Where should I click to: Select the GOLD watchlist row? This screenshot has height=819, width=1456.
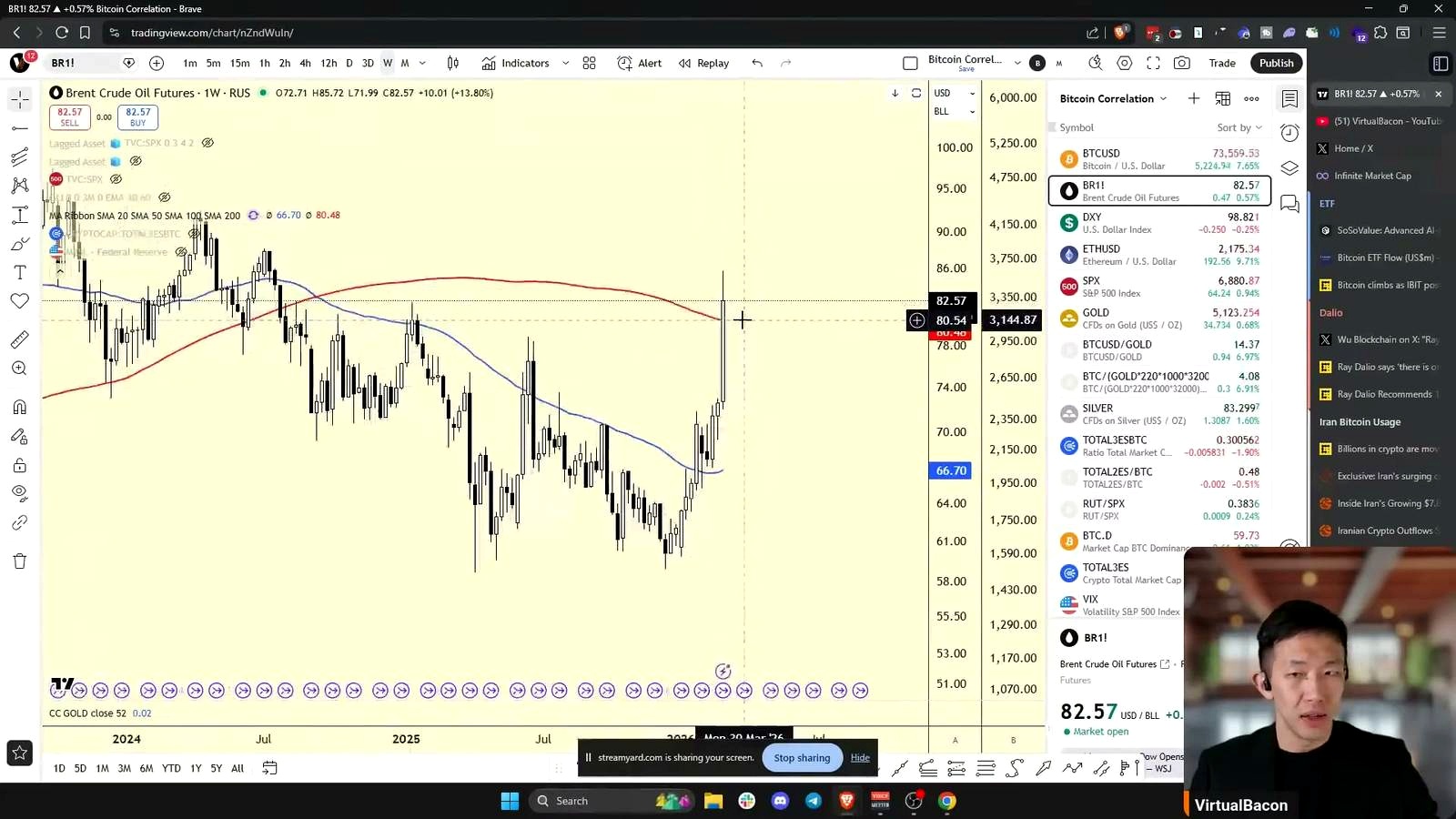1159,318
